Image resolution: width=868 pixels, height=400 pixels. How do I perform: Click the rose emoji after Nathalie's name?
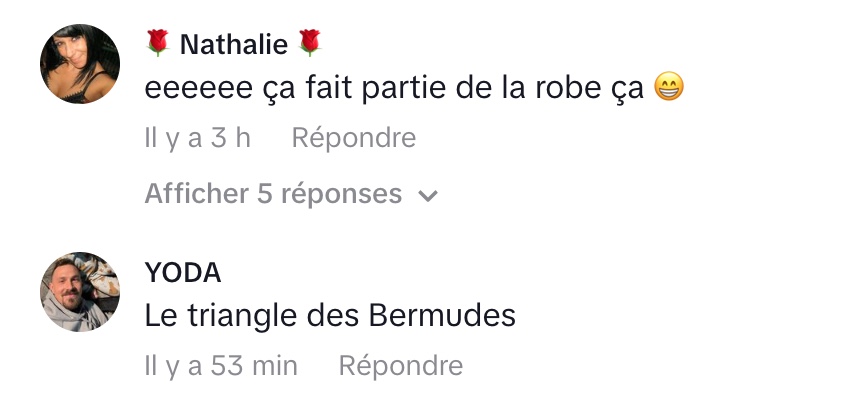(310, 43)
